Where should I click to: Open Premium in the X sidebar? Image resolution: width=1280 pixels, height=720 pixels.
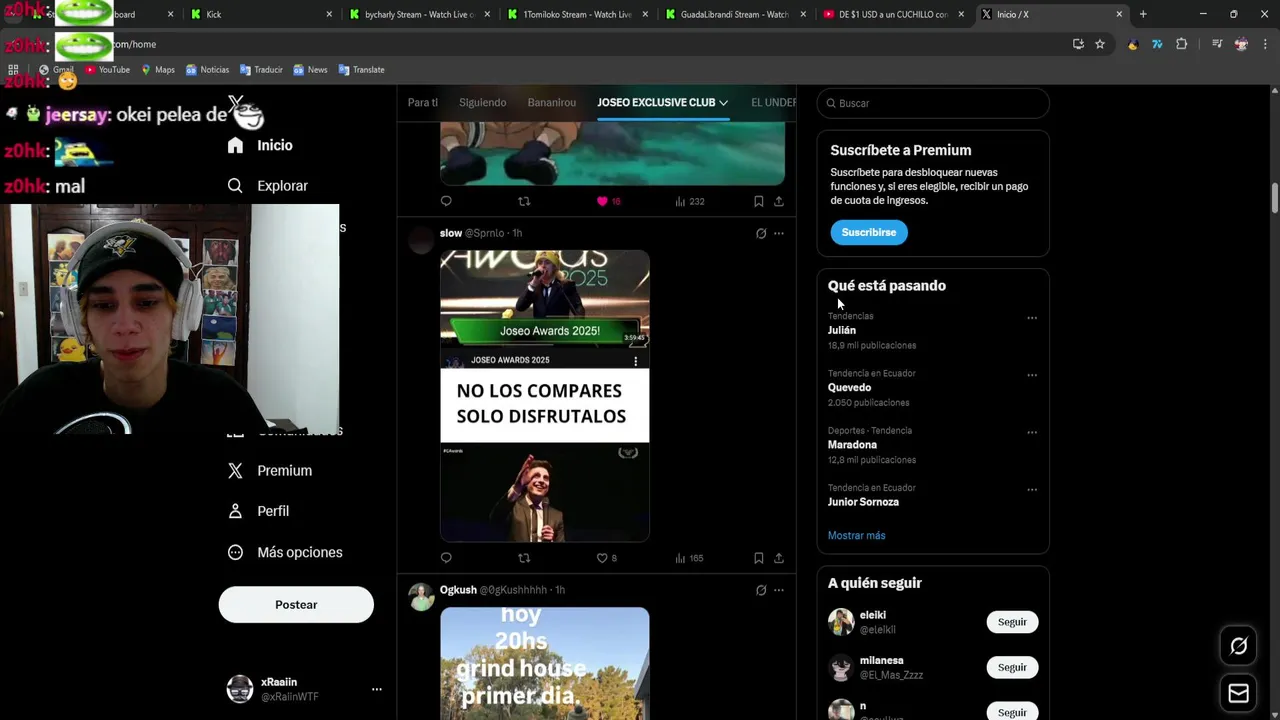270,470
